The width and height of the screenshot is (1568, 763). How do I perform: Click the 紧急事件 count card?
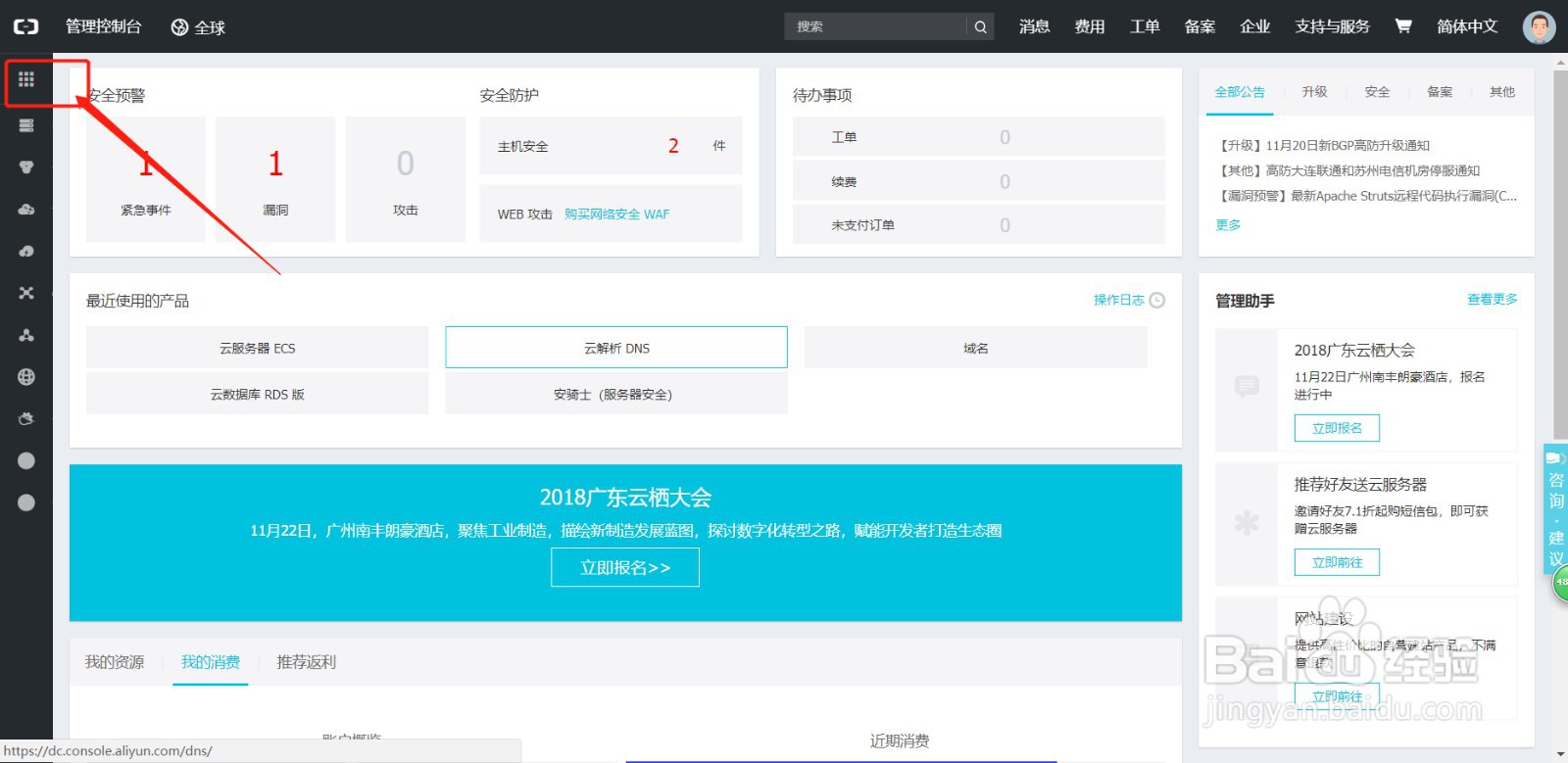click(x=146, y=179)
